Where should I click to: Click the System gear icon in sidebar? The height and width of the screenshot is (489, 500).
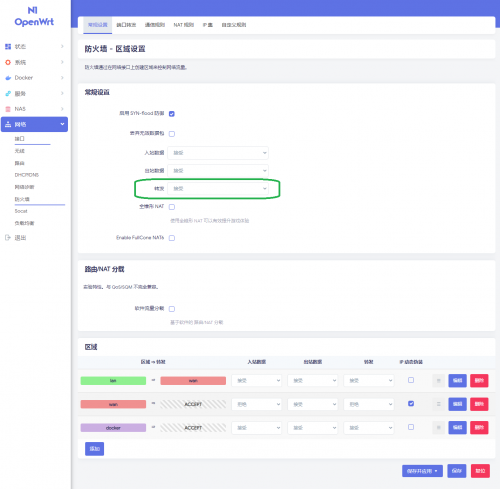click(8, 62)
